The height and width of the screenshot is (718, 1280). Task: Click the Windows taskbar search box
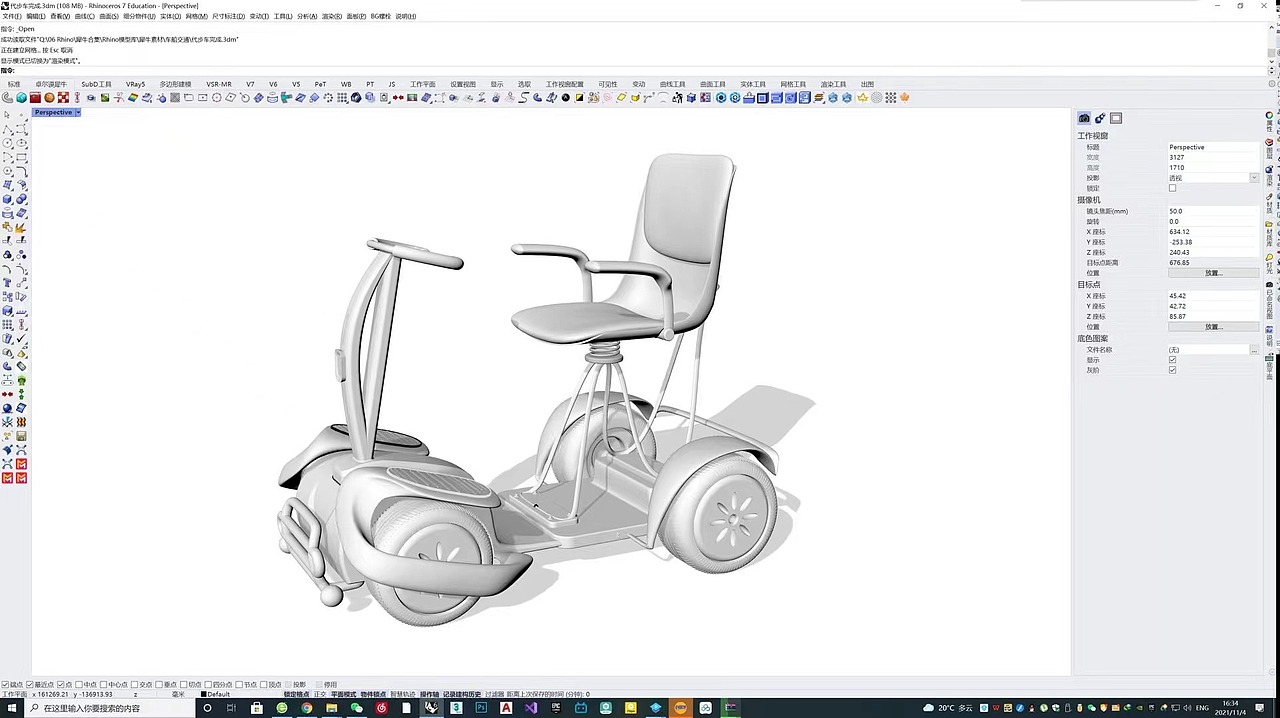108,708
